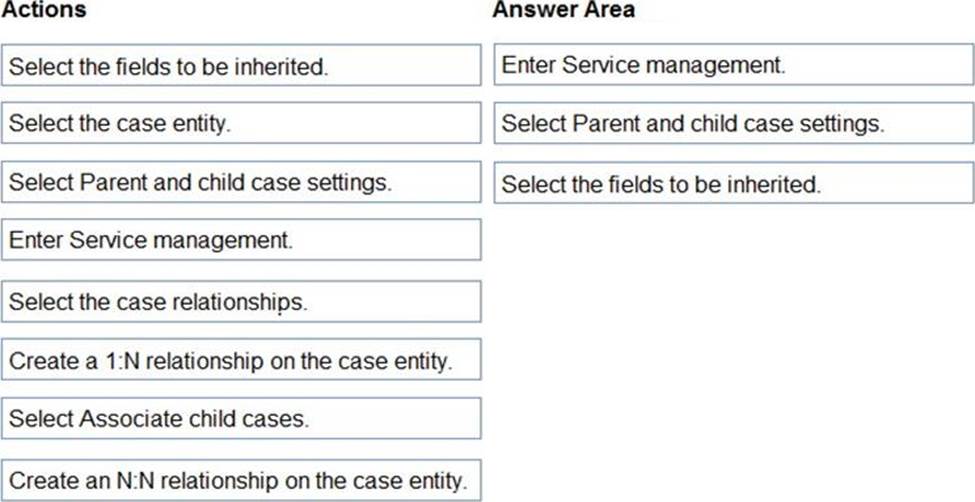Click the second answer step in Answer Area

pyautogui.click(x=733, y=124)
